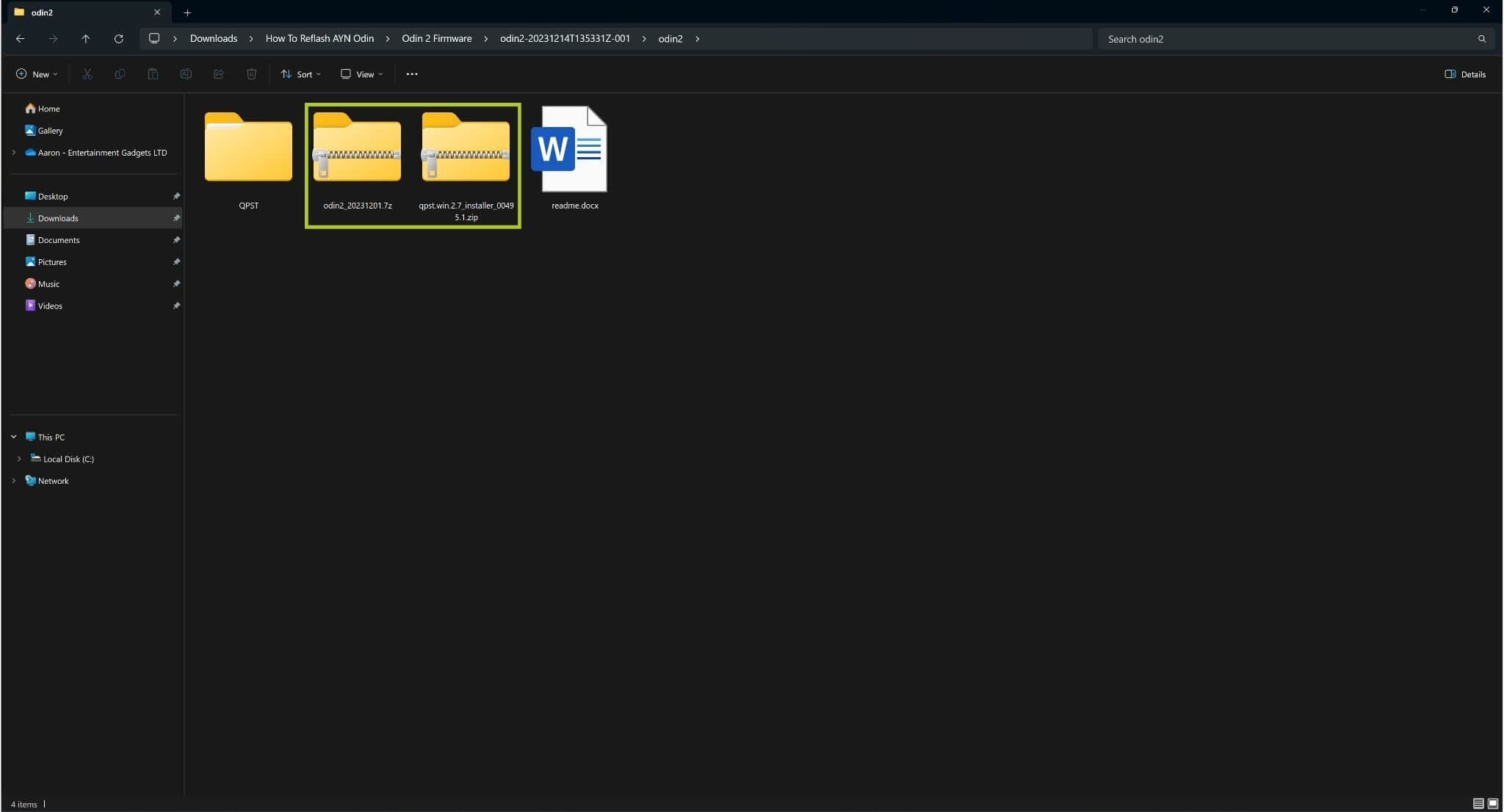The width and height of the screenshot is (1504, 812).
Task: Switch to details list view in status bar
Action: tap(1478, 803)
